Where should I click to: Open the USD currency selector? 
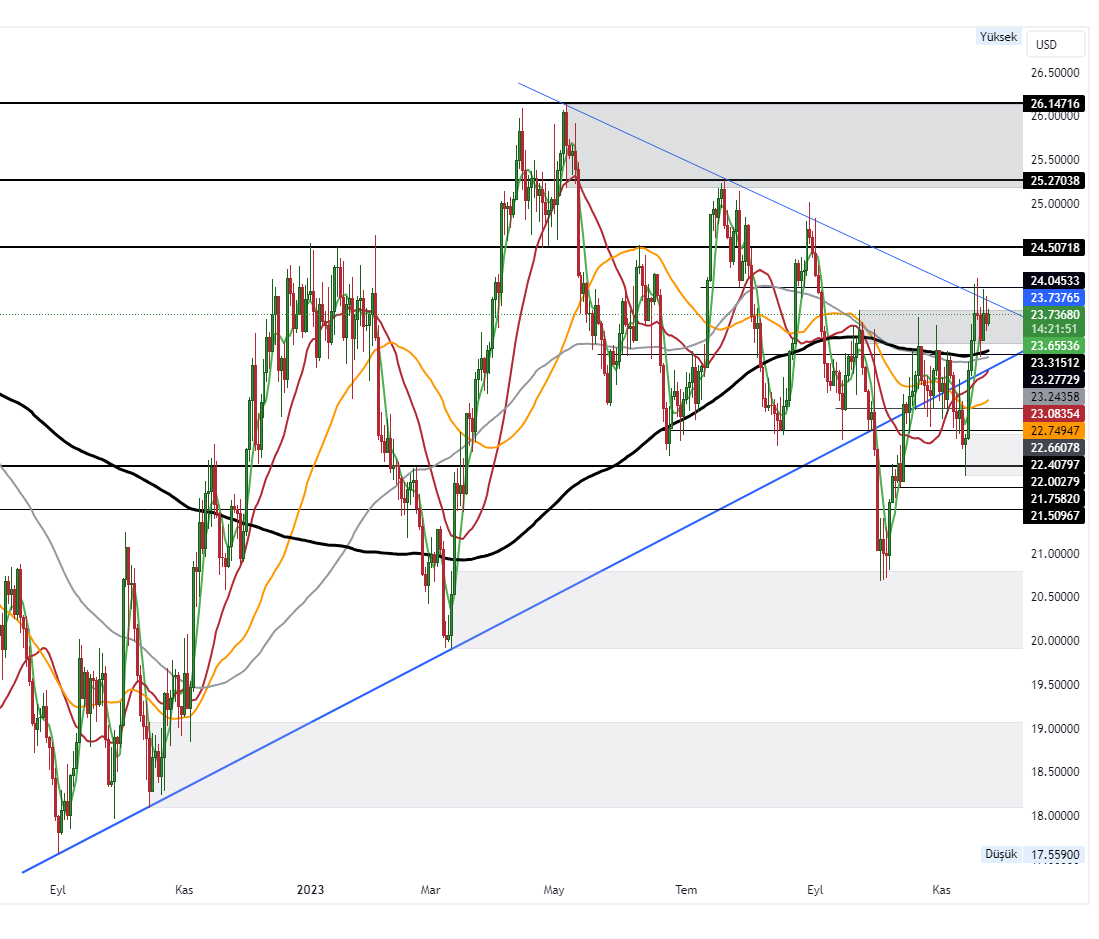(x=1054, y=44)
